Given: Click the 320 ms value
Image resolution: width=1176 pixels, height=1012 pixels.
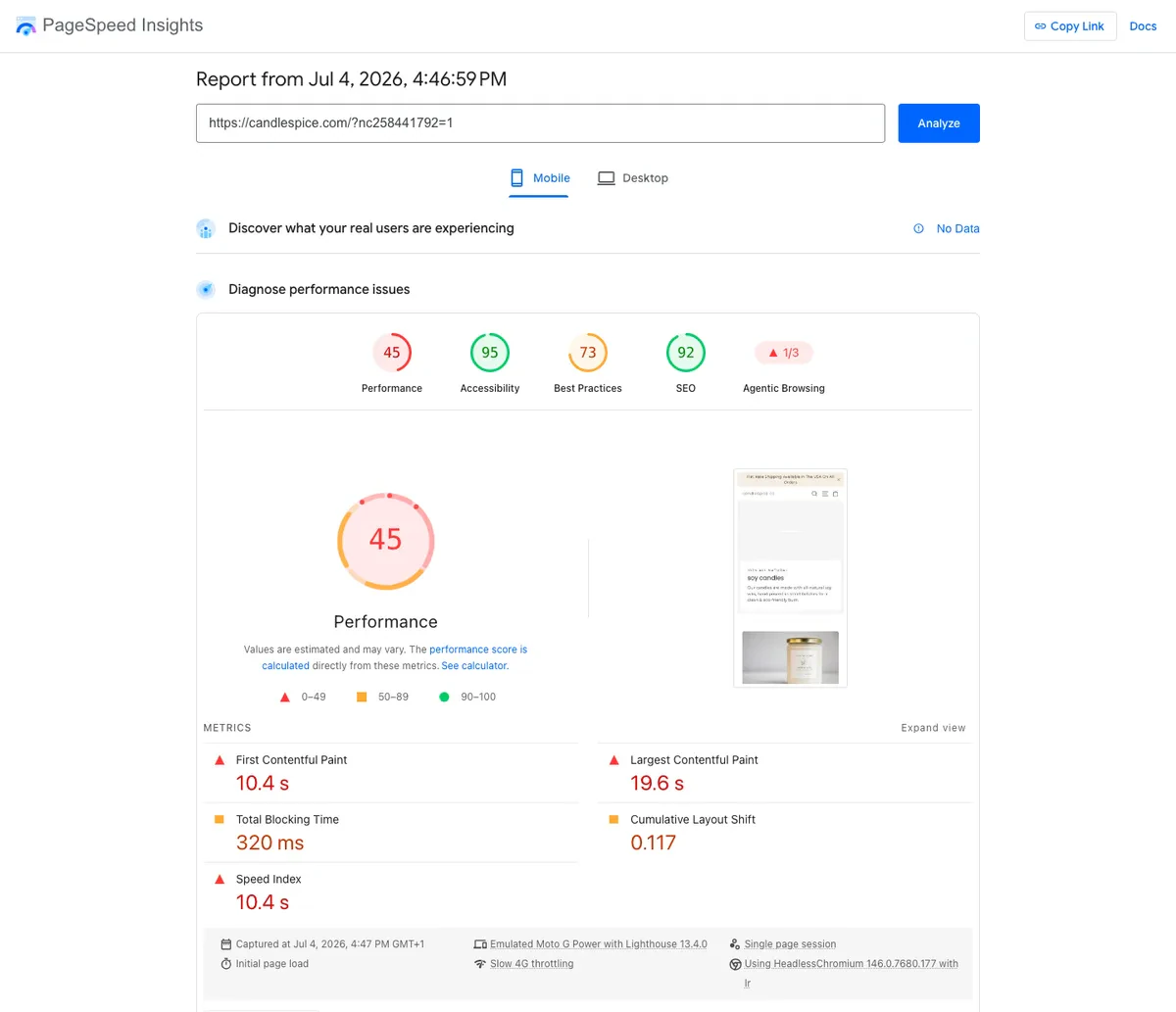Looking at the screenshot, I should click(x=270, y=843).
